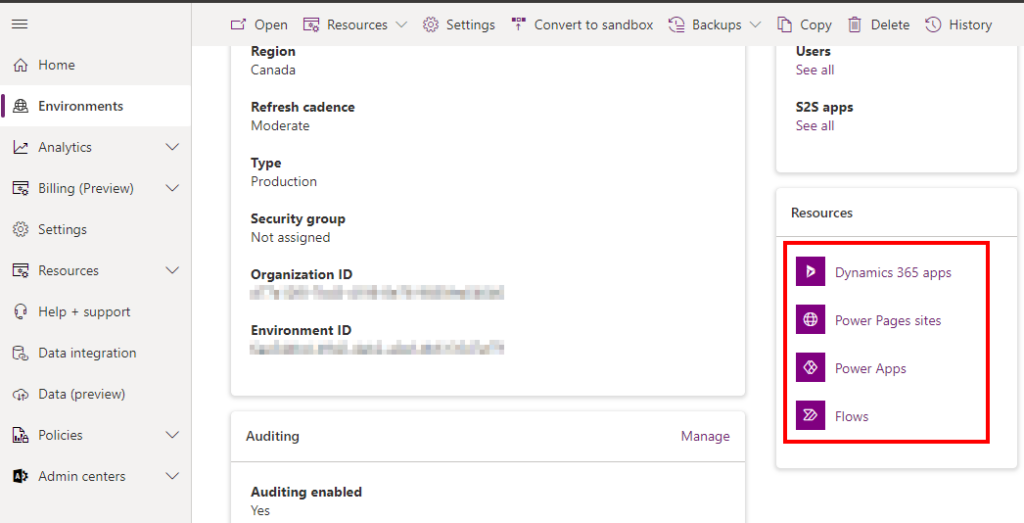Click Convert to sandbox label

click(x=594, y=25)
